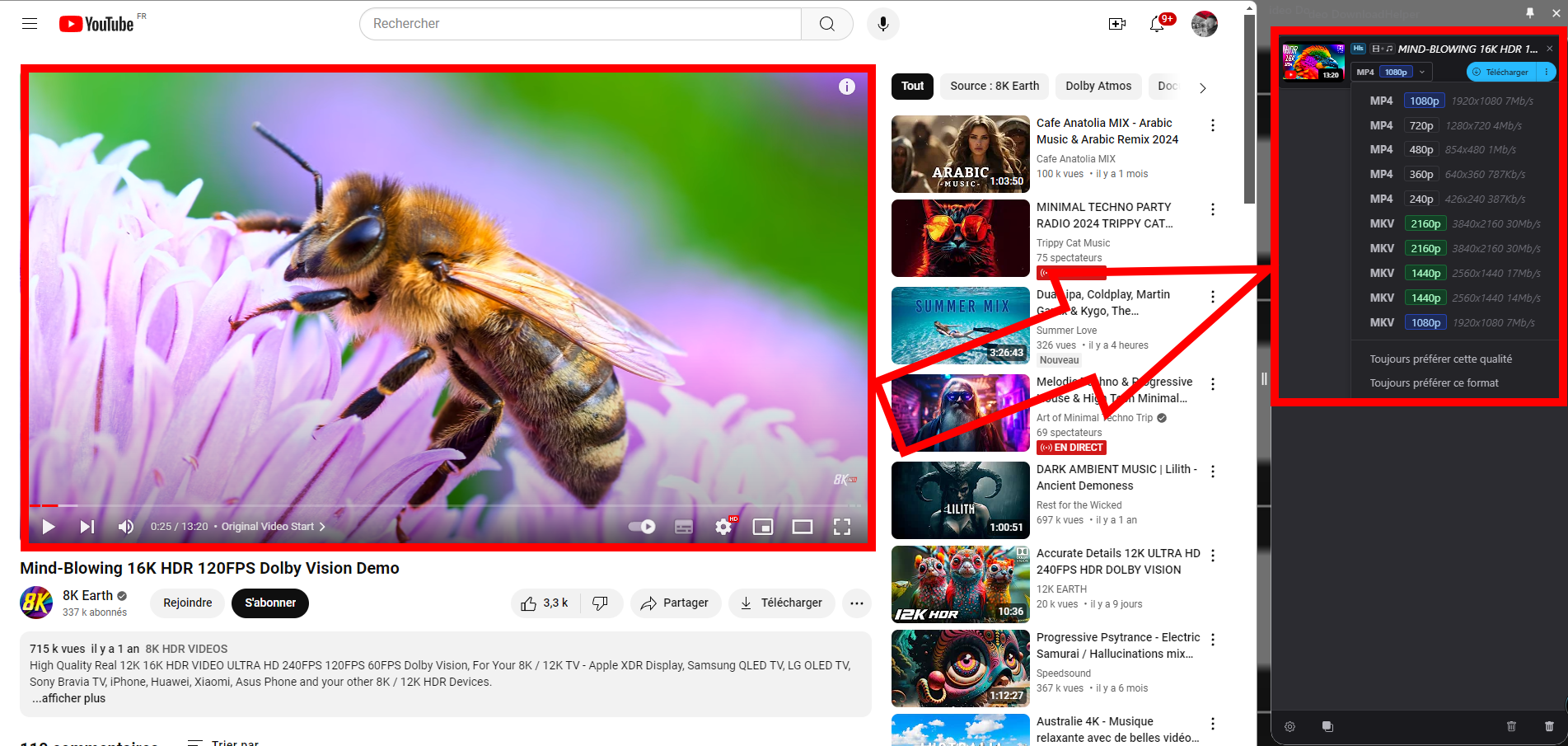This screenshot has height=746, width=1568.
Task: Open player settings gear
Action: click(x=723, y=527)
